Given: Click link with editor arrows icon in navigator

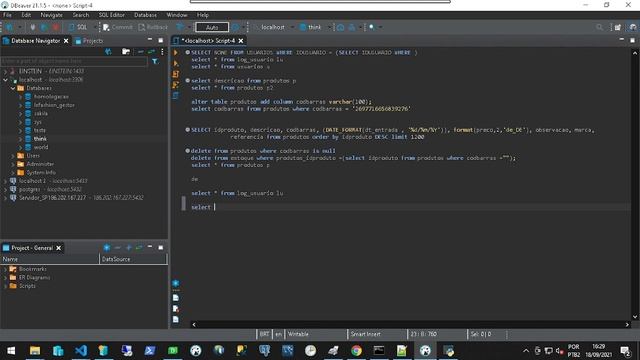Looking at the screenshot, I should coord(151,51).
